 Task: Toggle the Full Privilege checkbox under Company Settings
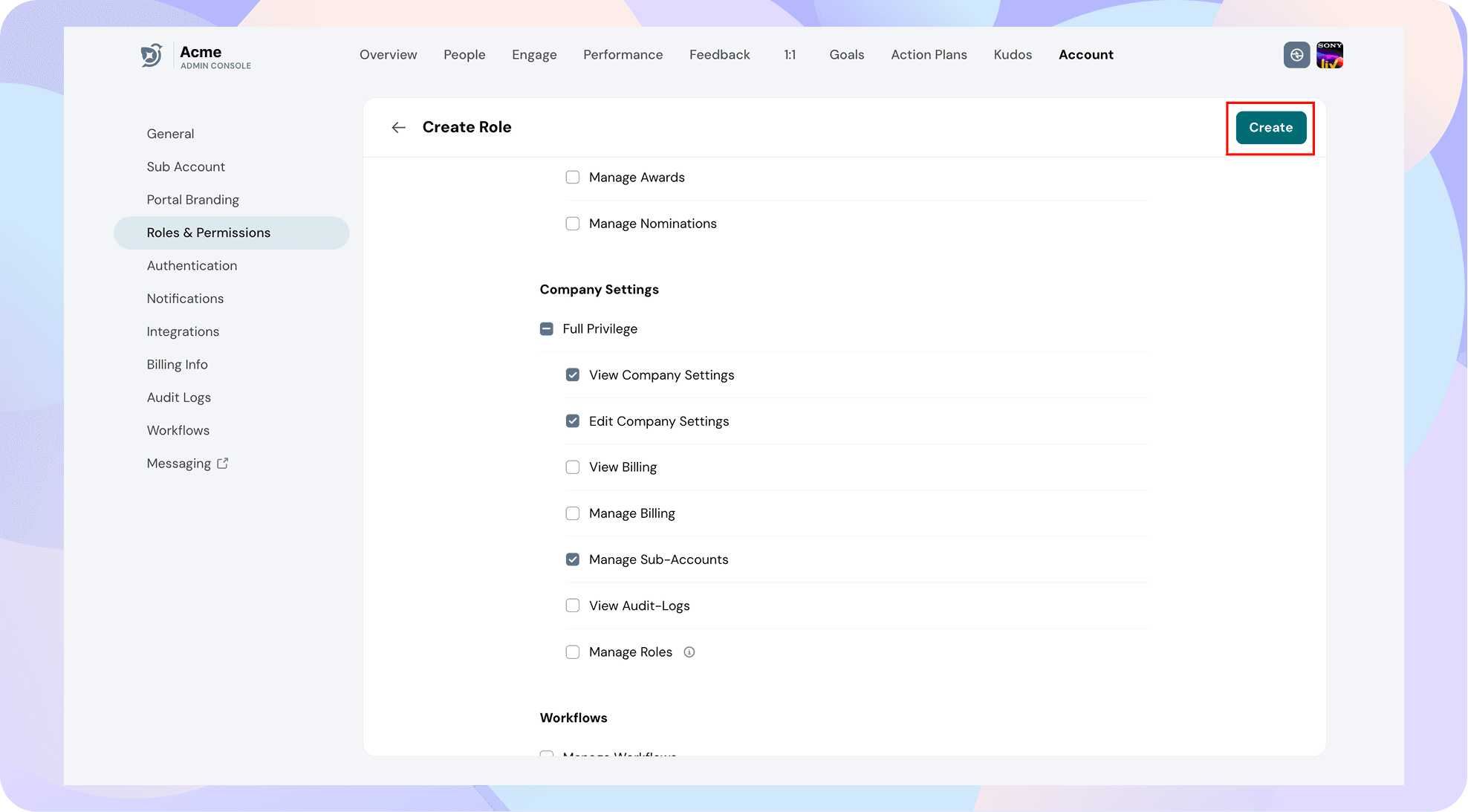[547, 329]
